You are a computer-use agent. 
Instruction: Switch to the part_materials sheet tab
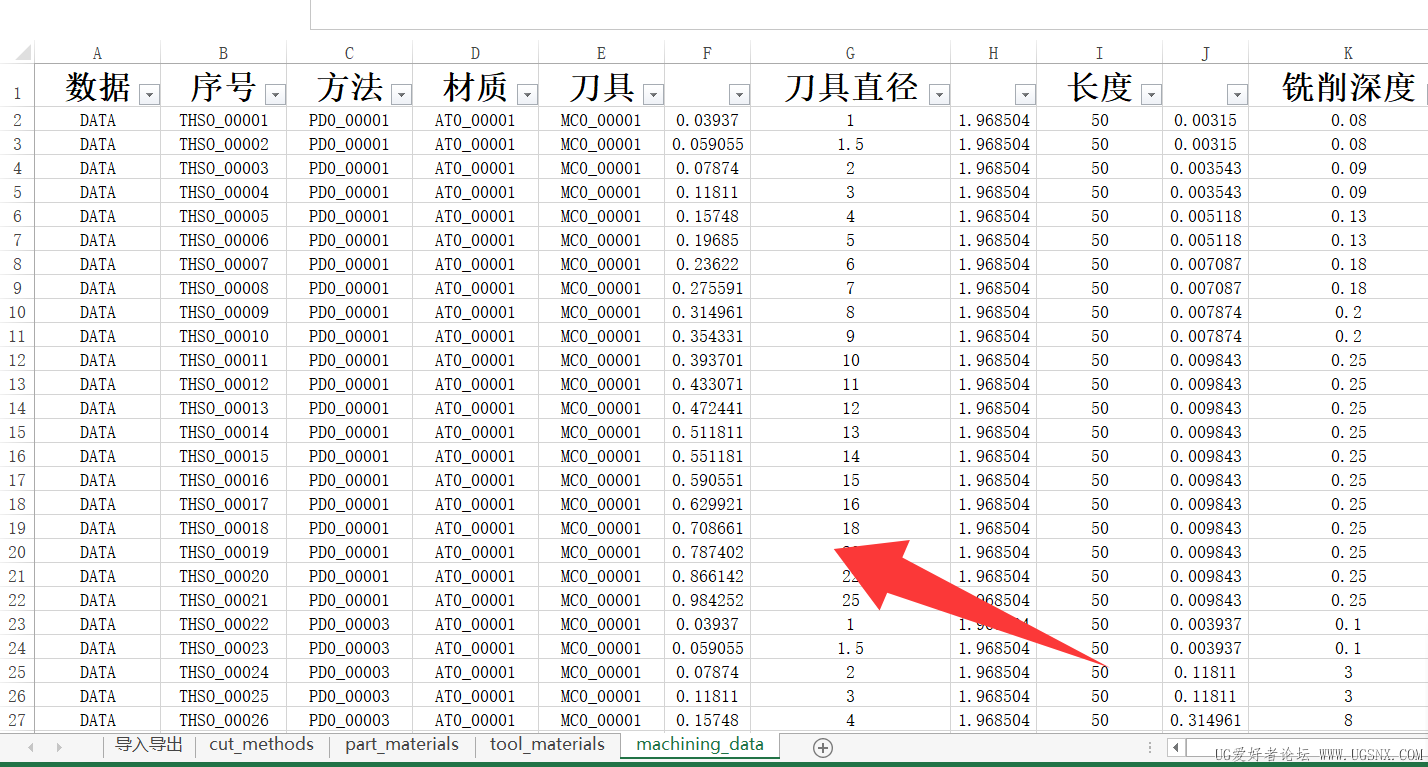coord(402,744)
